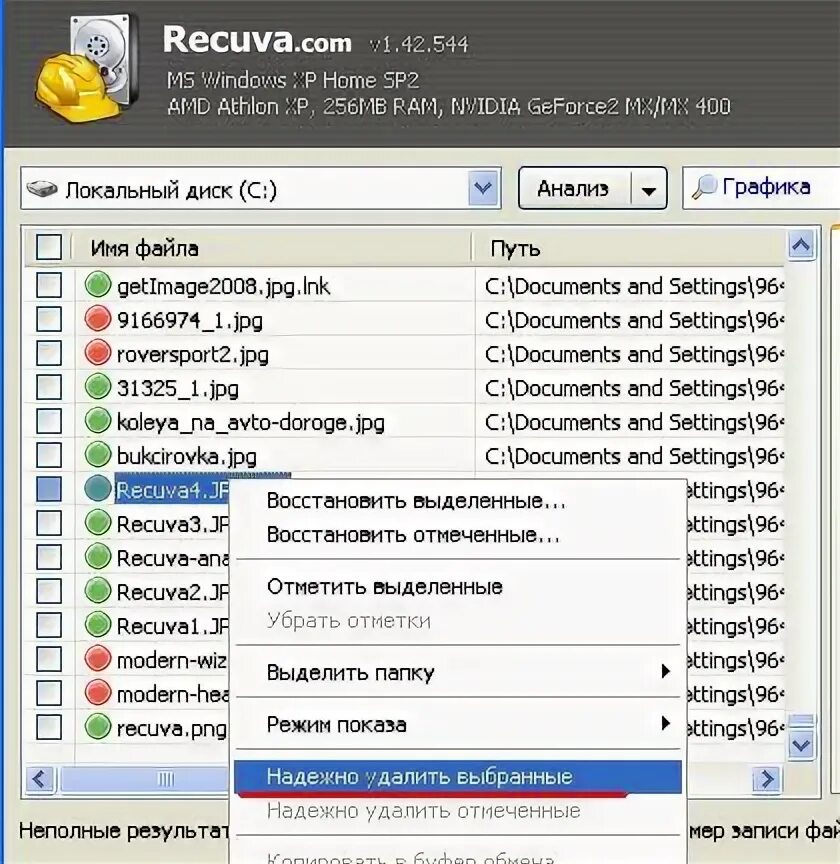This screenshot has height=864, width=840.
Task: Click the red status dot of modern-wiz row
Action: 98,659
